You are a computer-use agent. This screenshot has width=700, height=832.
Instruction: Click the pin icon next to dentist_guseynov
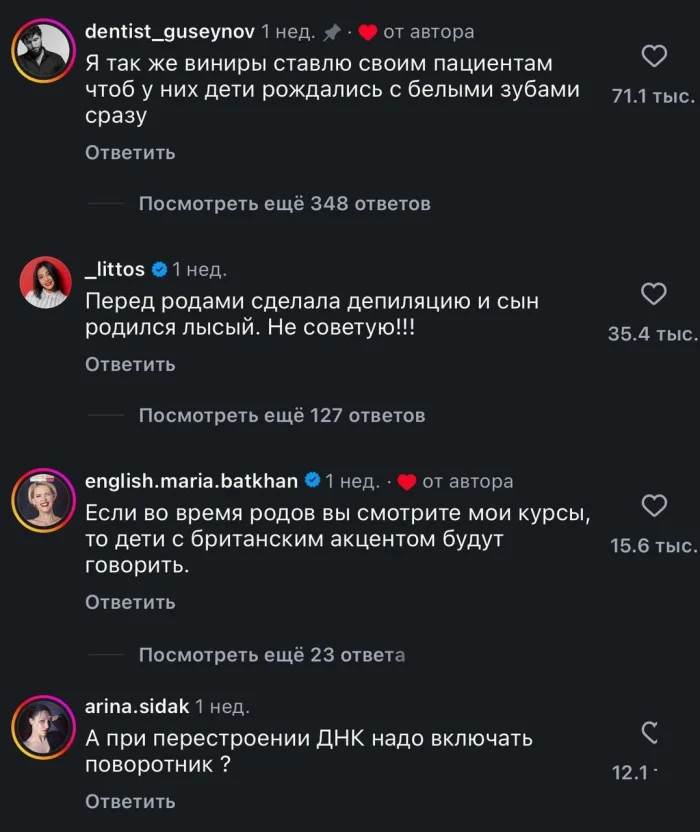332,30
